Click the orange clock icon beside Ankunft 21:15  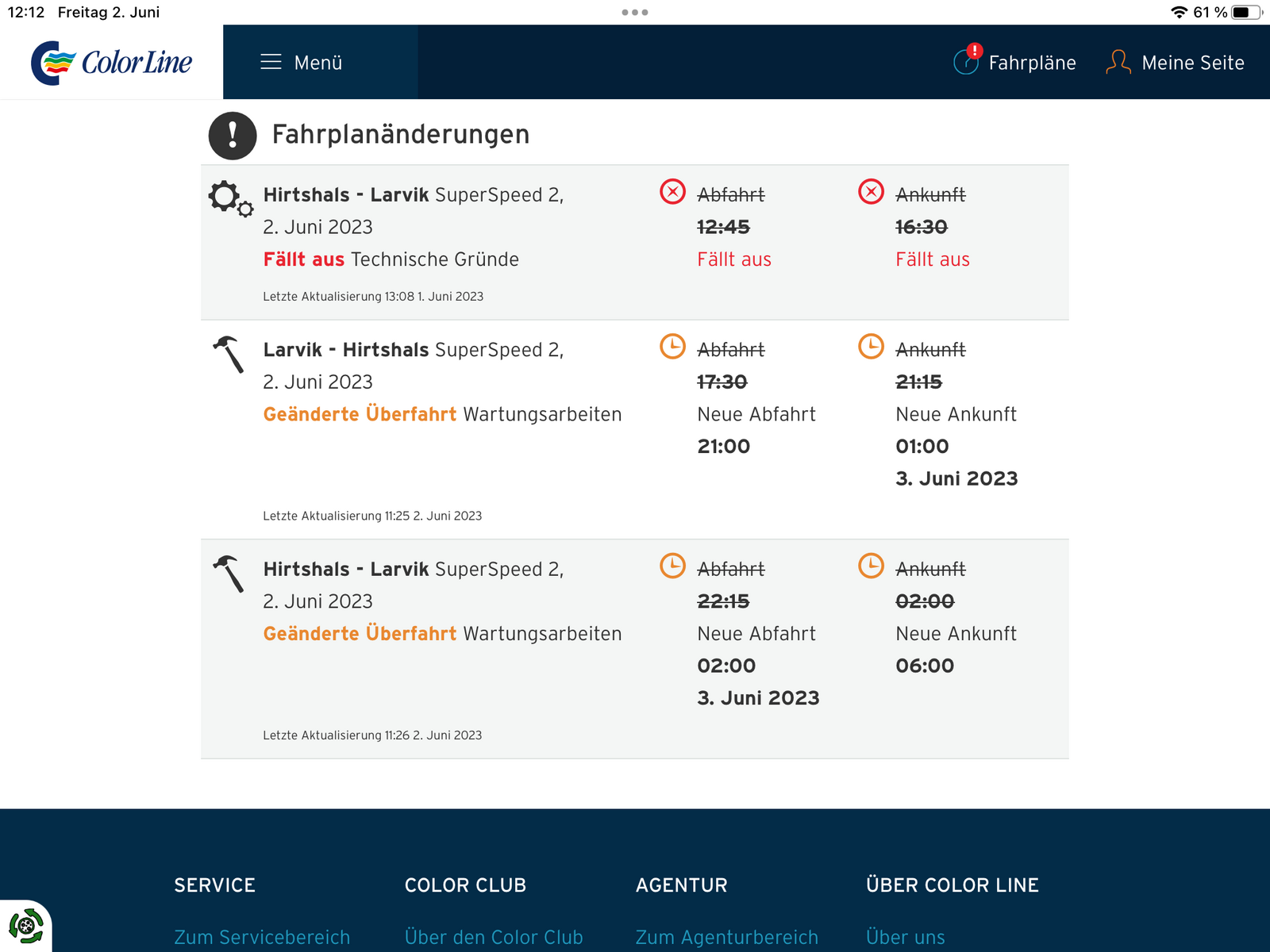click(x=871, y=347)
